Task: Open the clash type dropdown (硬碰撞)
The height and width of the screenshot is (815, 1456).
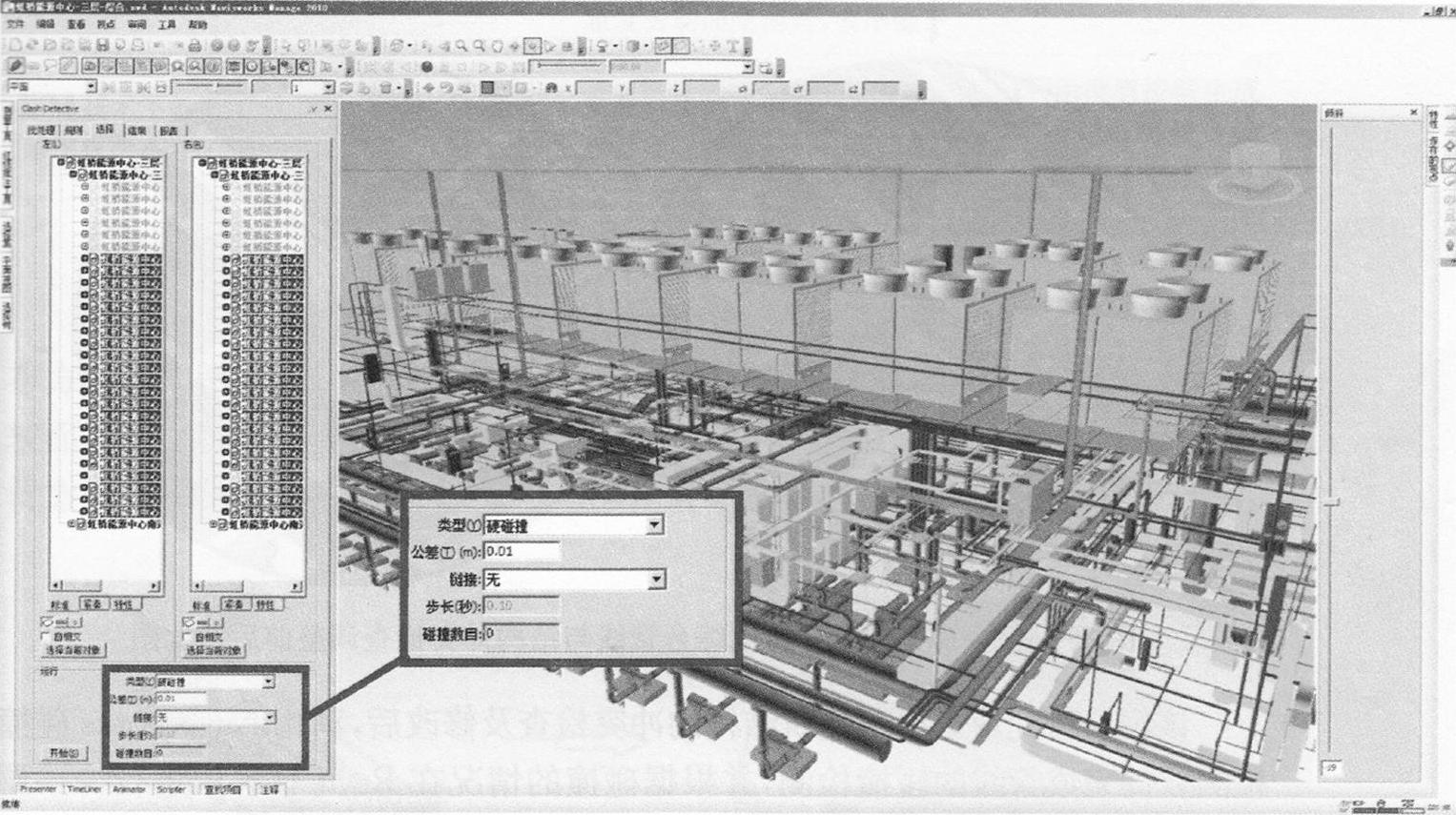Action: [268, 683]
